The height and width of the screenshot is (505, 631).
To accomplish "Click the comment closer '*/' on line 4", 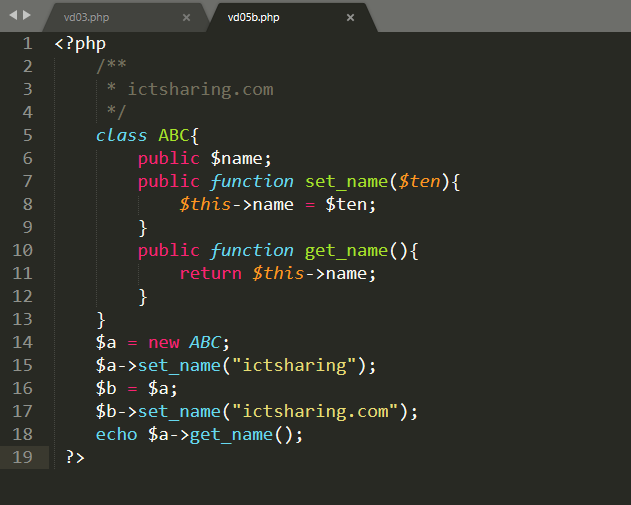I will tap(117, 112).
